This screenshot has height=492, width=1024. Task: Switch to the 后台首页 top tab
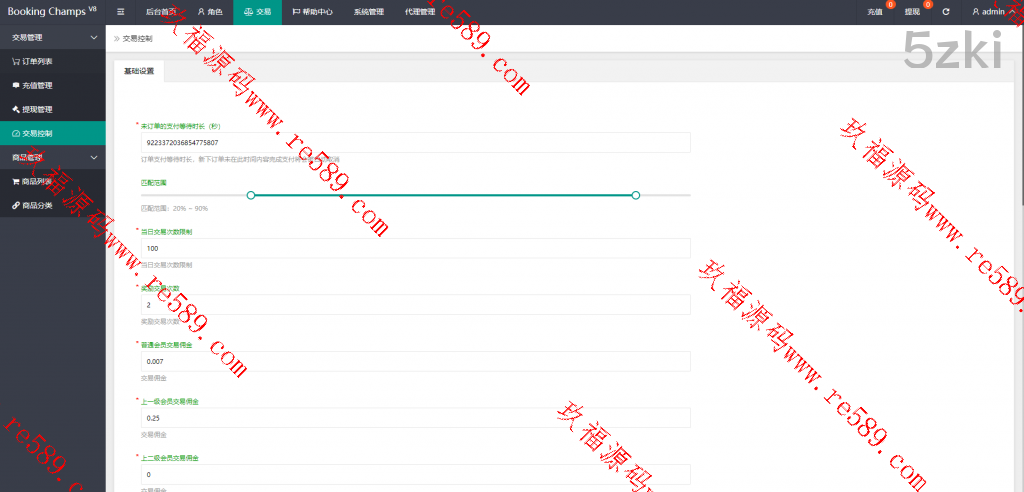[x=161, y=12]
